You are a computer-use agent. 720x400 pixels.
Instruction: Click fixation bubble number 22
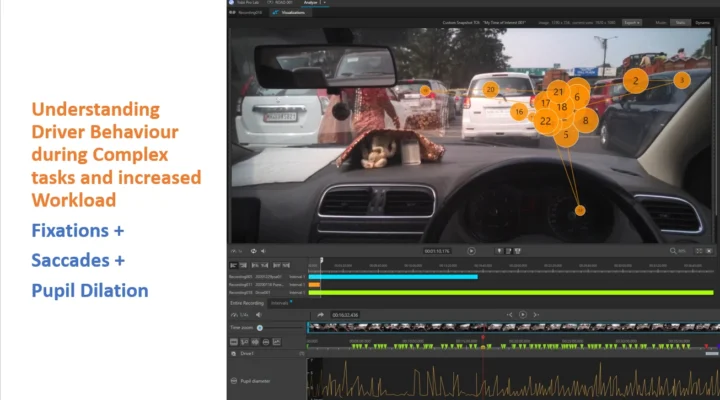546,121
